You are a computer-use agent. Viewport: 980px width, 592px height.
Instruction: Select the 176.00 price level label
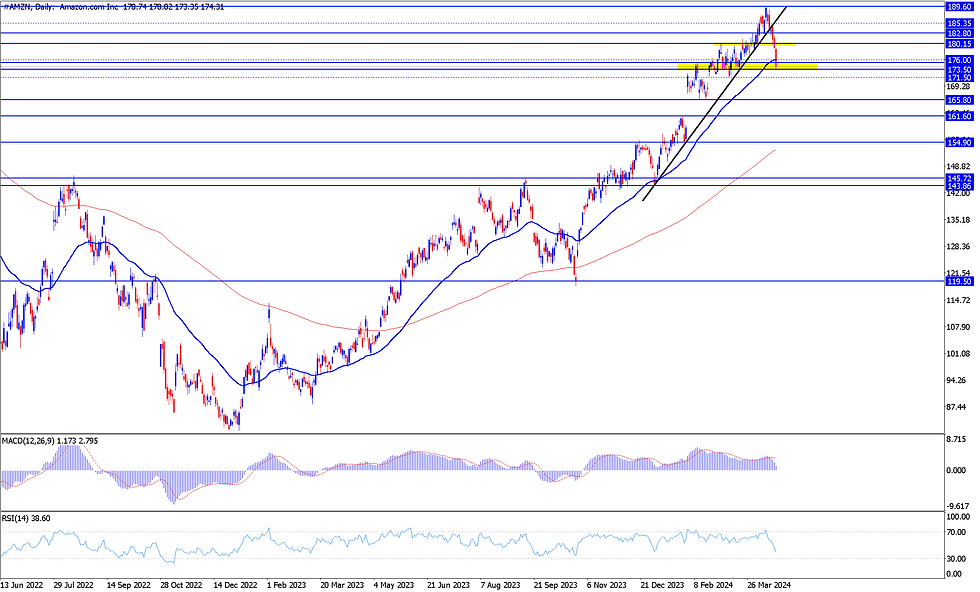(x=959, y=61)
